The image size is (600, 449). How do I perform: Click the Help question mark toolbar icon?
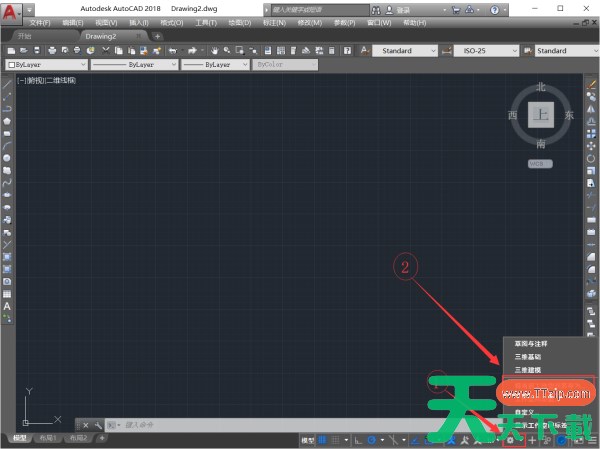pyautogui.click(x=347, y=51)
